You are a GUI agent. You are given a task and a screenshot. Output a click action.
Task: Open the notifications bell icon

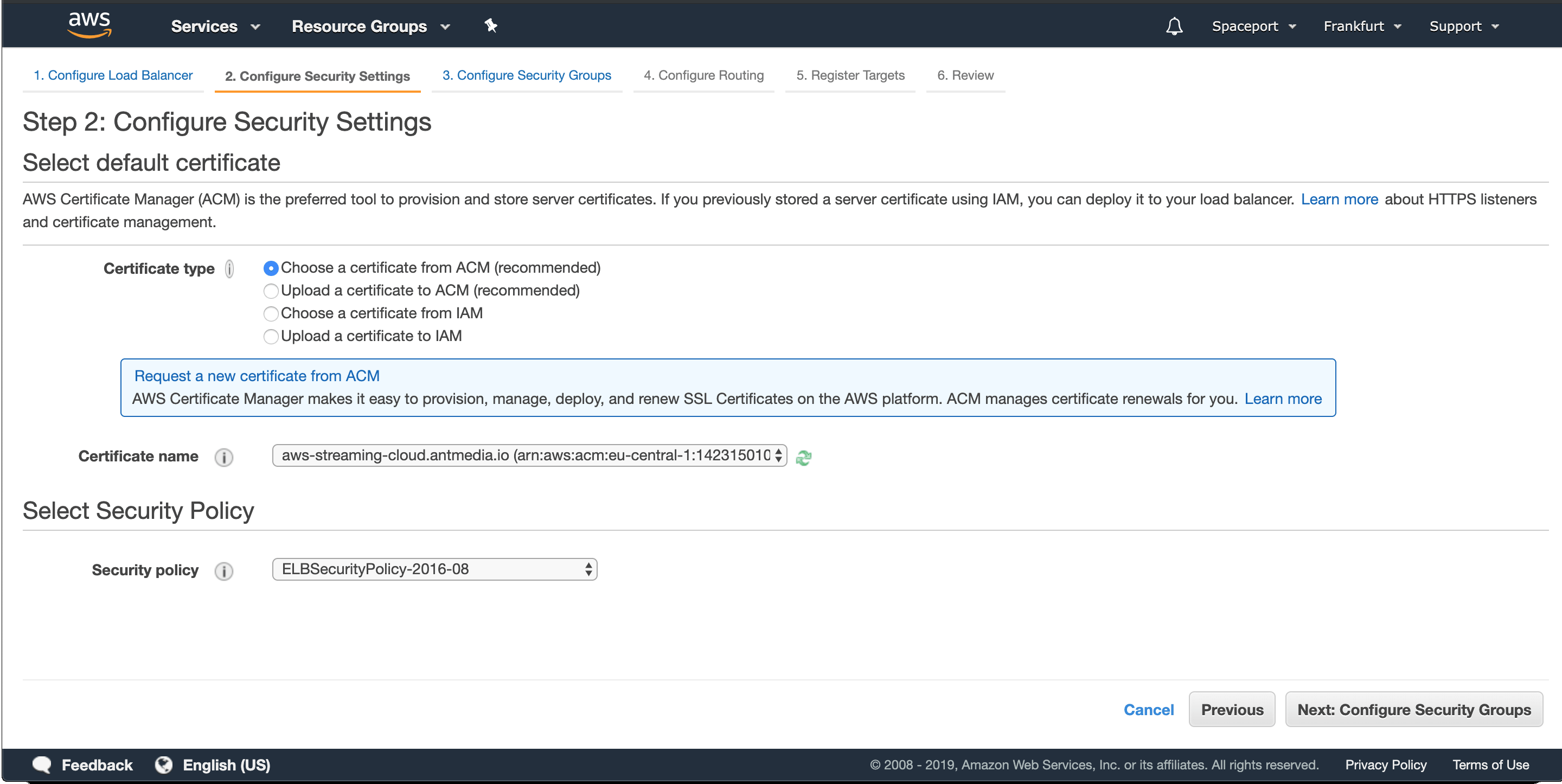[1174, 26]
